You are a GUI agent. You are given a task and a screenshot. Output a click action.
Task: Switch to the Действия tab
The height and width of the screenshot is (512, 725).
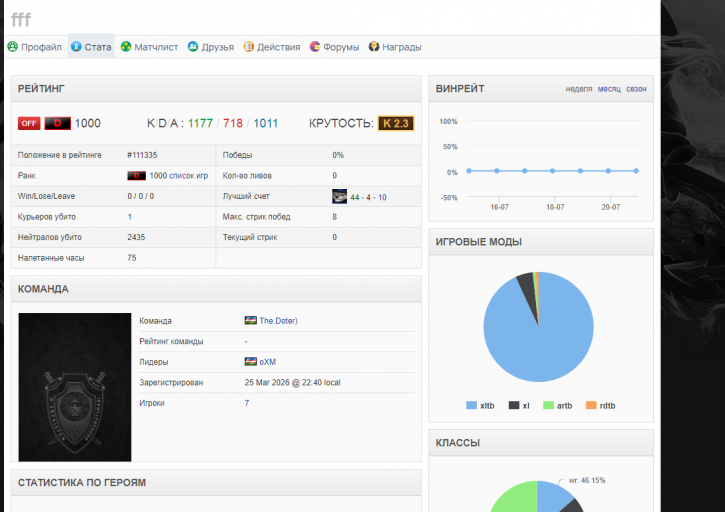tap(272, 47)
